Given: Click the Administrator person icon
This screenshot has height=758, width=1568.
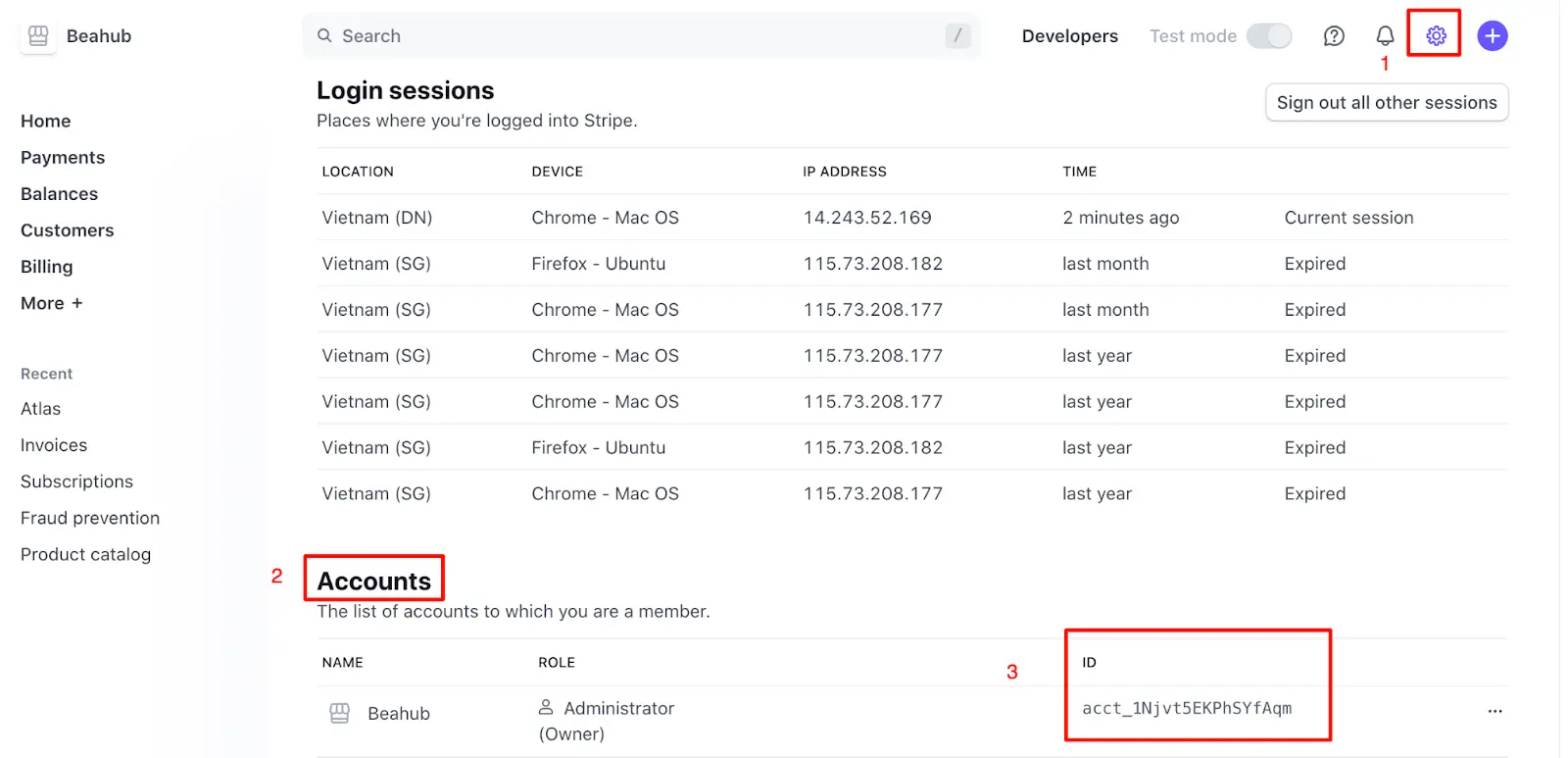Looking at the screenshot, I should 546,707.
